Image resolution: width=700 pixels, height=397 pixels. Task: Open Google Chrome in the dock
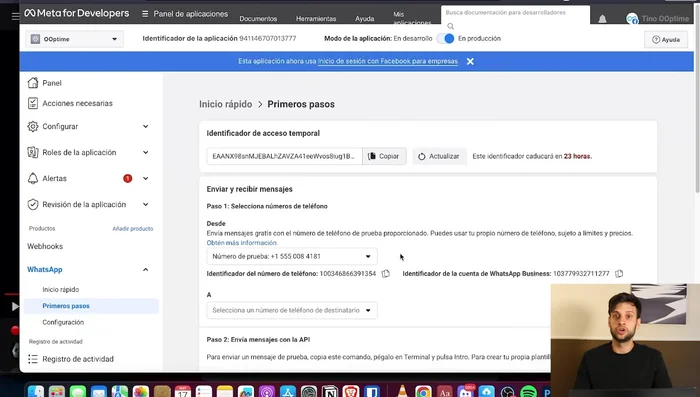[423, 392]
